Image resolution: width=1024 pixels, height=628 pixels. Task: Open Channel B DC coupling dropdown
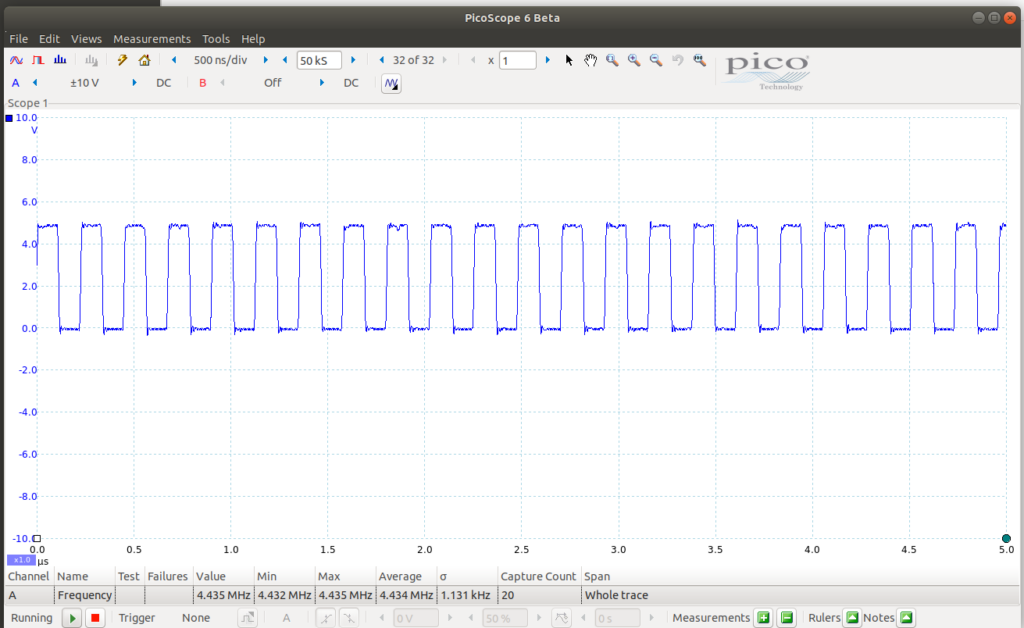tap(351, 83)
